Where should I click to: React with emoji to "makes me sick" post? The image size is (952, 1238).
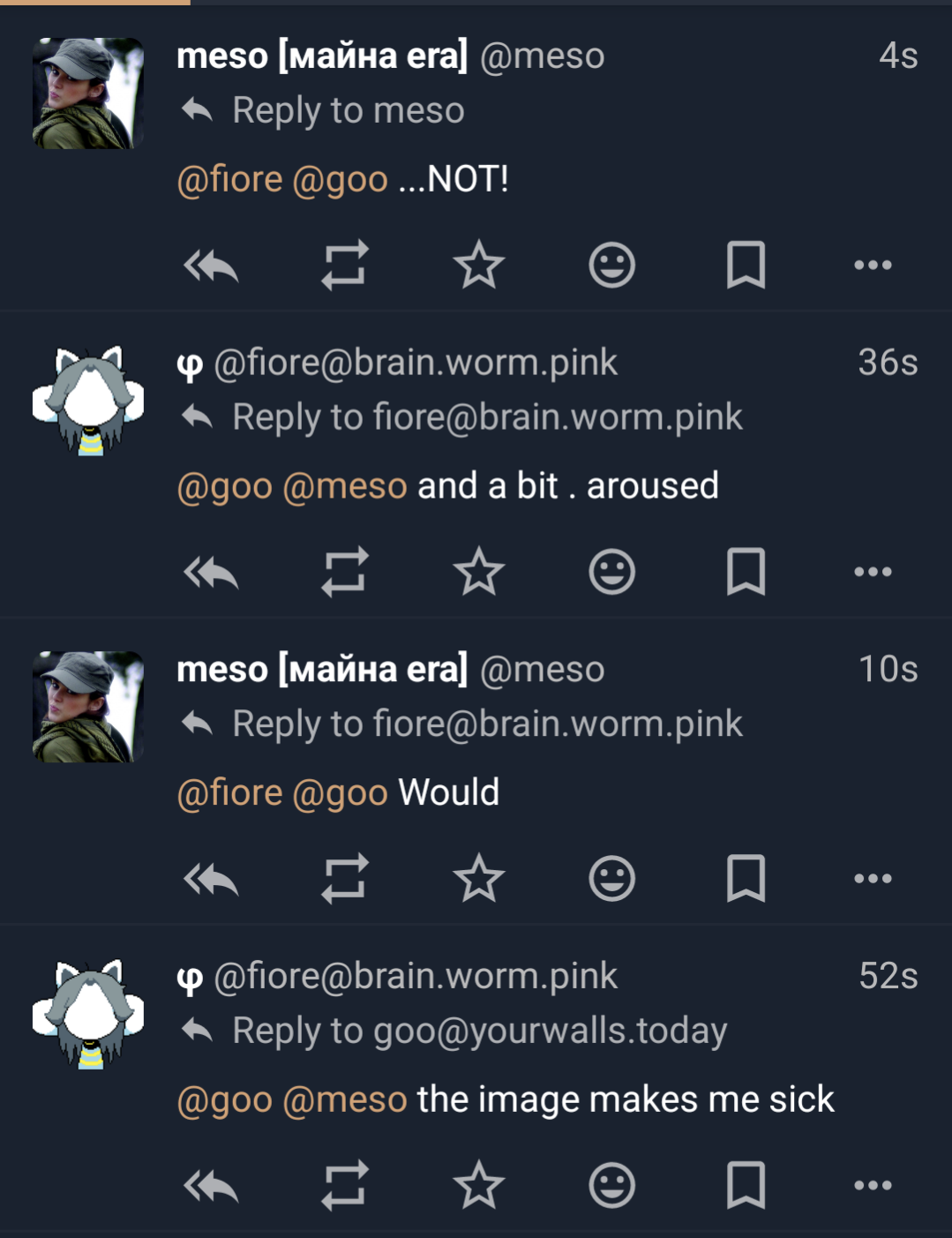point(611,1185)
